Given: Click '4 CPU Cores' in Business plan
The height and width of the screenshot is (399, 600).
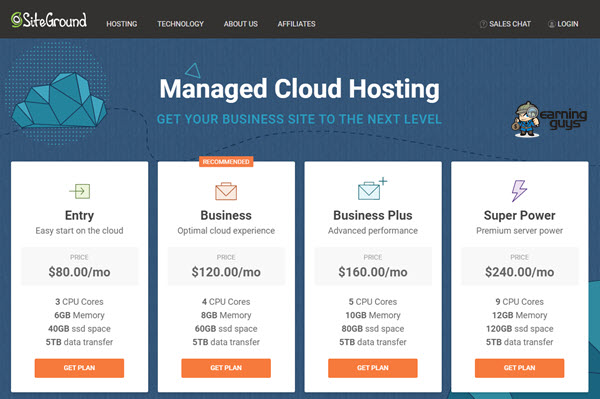Looking at the screenshot, I should (226, 302).
